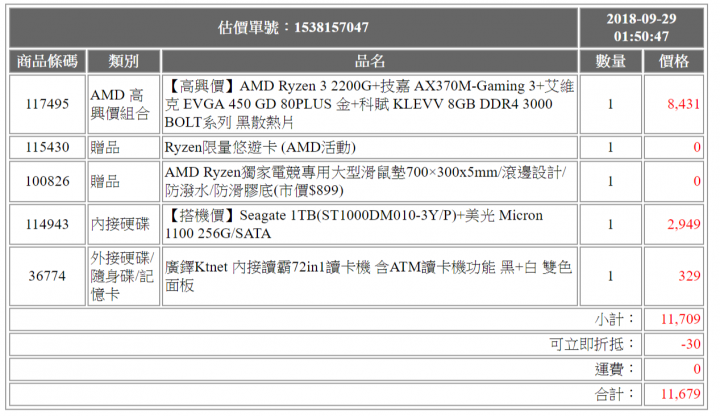Click the 運費 label
720x416 pixels.
615,369
